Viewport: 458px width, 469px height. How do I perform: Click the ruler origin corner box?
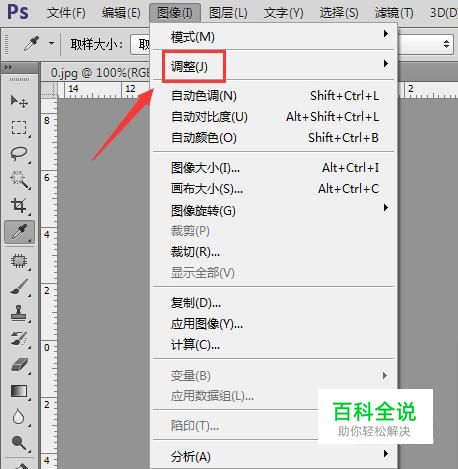coord(49,90)
